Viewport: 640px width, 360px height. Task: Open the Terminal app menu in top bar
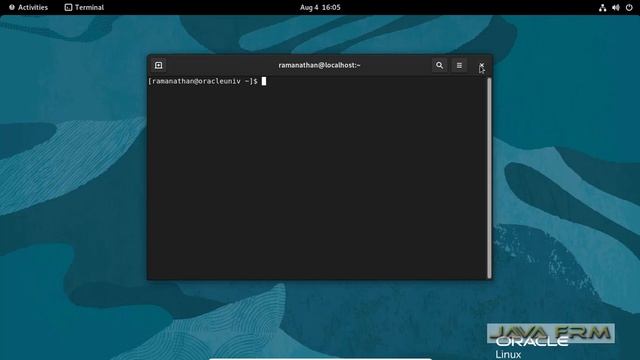click(x=84, y=7)
